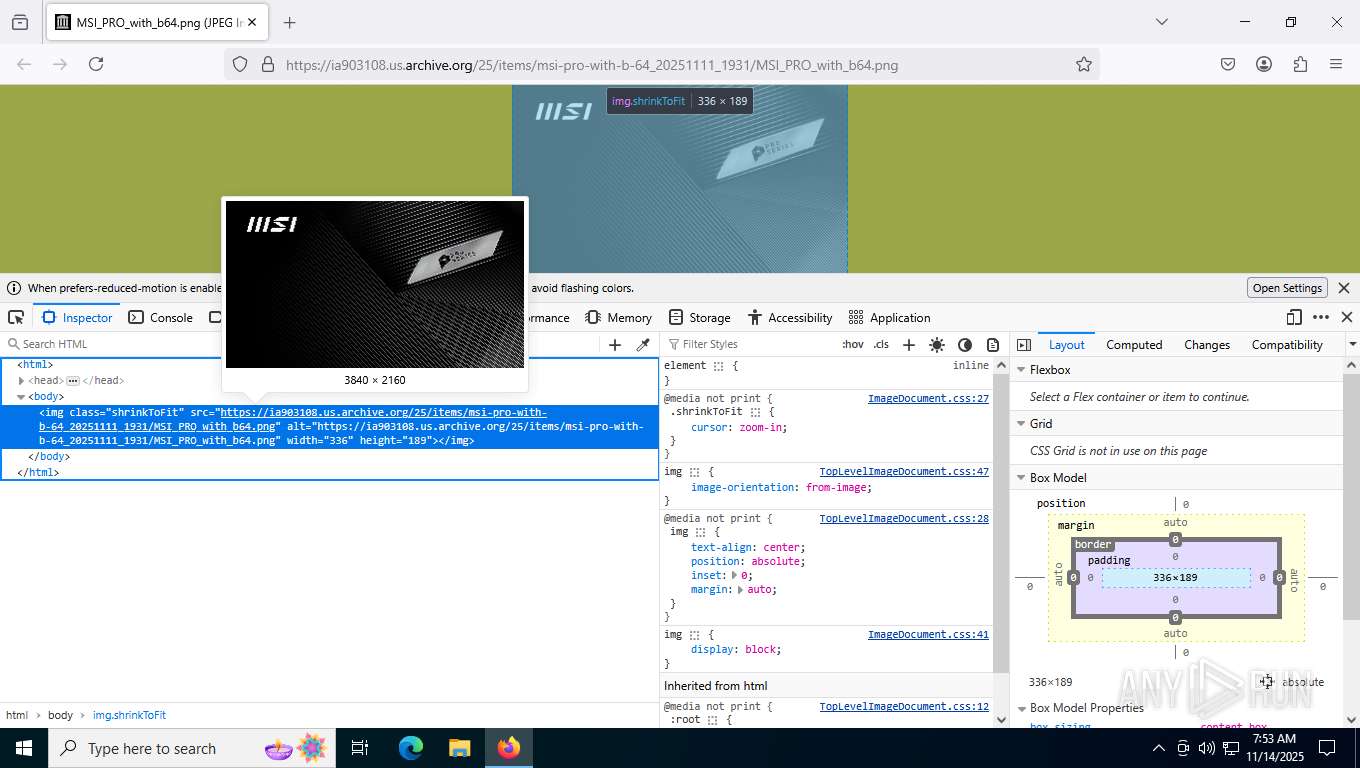Open the TopLevelImageDocument.css:12 source link
Image resolution: width=1360 pixels, height=768 pixels.
point(904,706)
